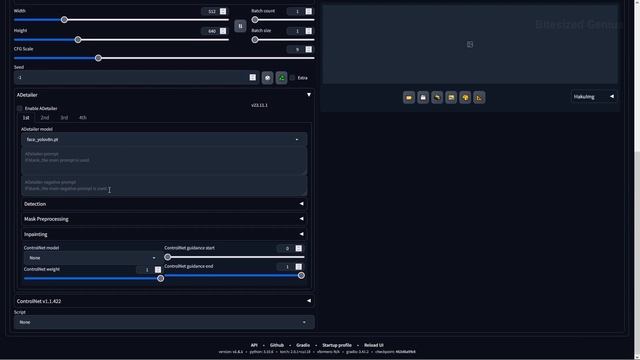Click the Batch size slider handle
This screenshot has height=360, width=640.
pyautogui.click(x=255, y=40)
